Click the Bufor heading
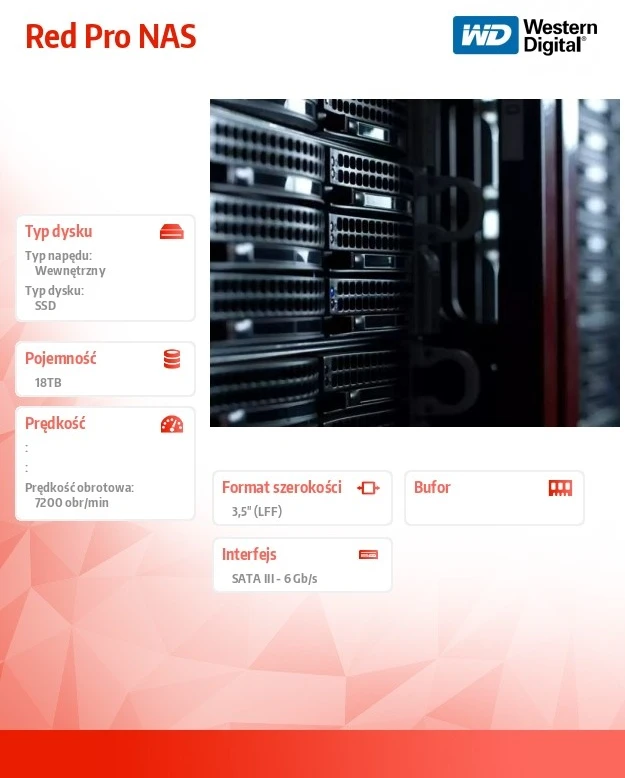625x778 pixels. coord(432,487)
